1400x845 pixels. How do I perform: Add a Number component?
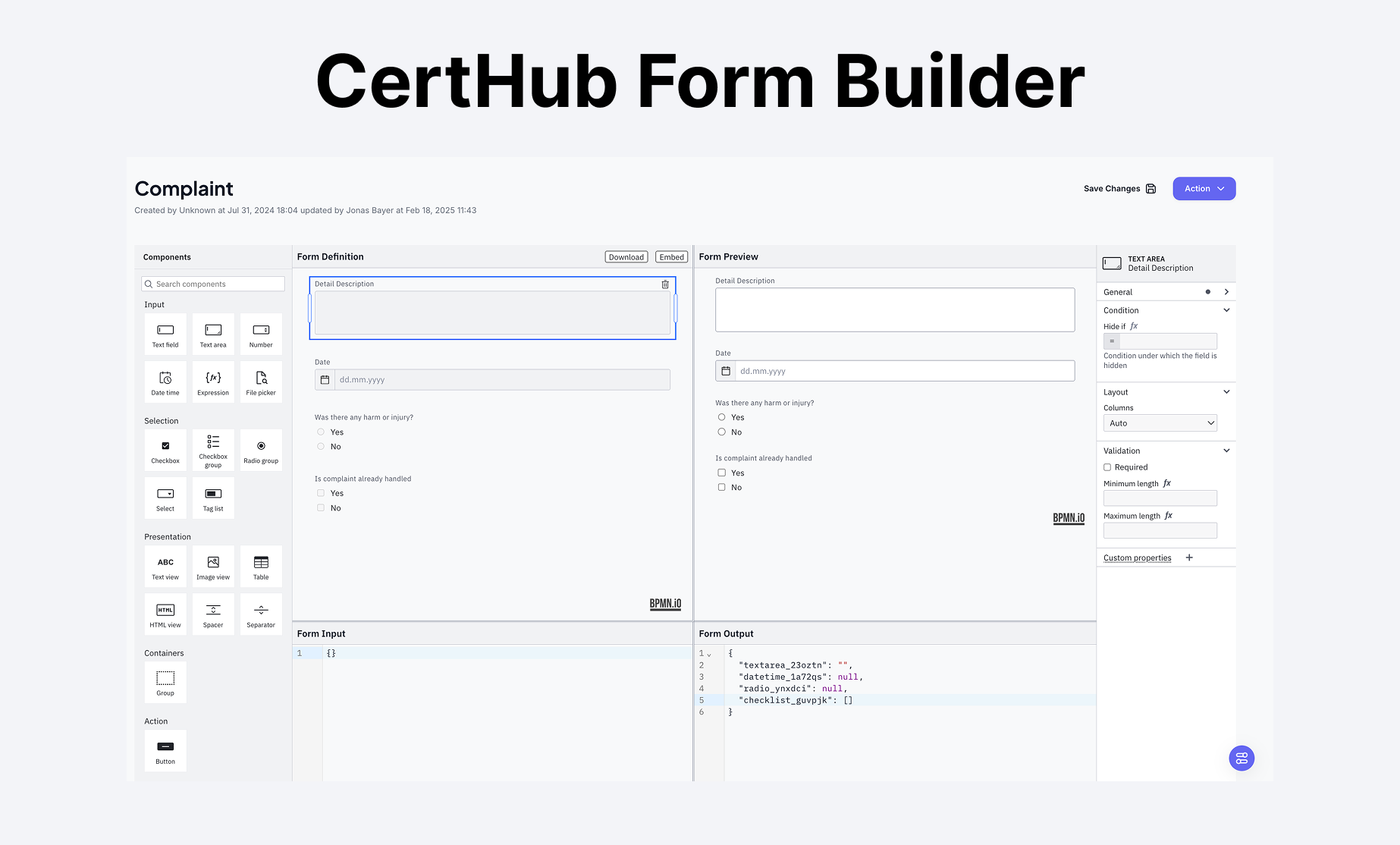click(261, 334)
